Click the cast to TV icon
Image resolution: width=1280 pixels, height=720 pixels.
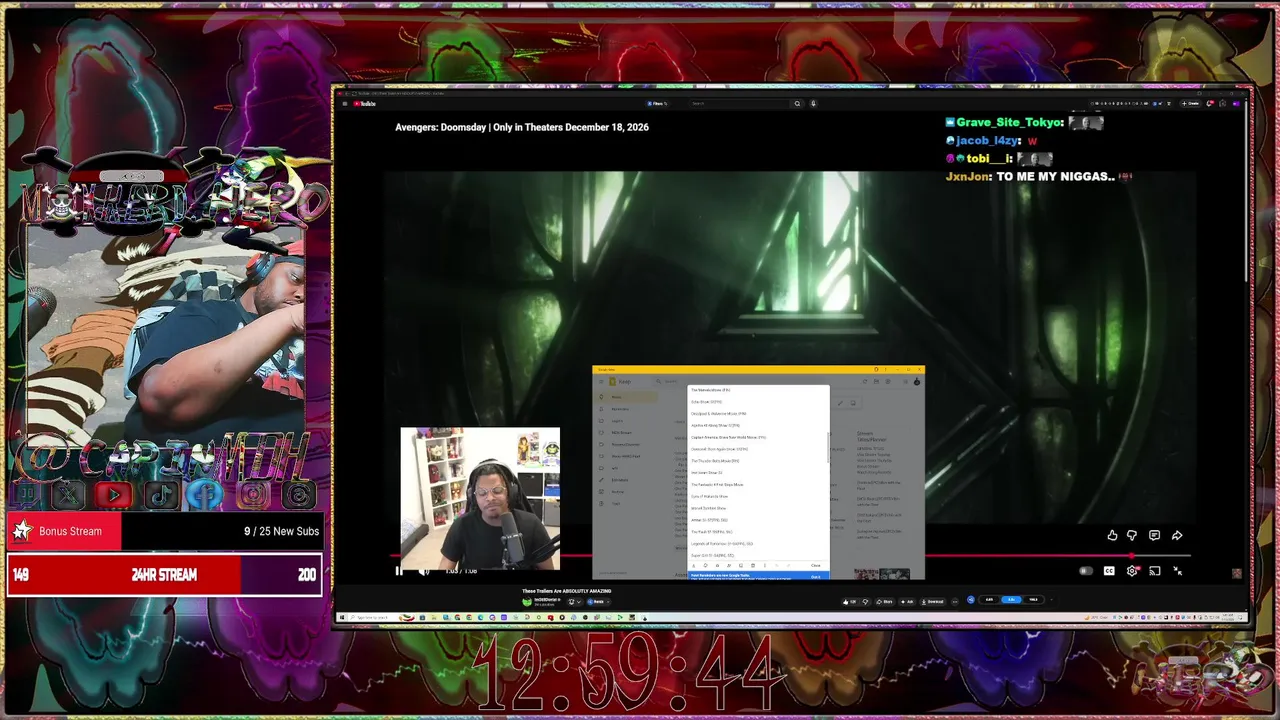(1154, 571)
